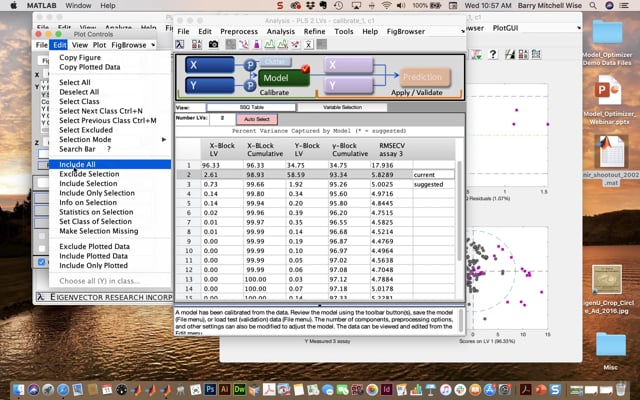The width and height of the screenshot is (640, 400).
Task: Click the purple flask icon in Analysis toolbar
Action: [x=256, y=44]
